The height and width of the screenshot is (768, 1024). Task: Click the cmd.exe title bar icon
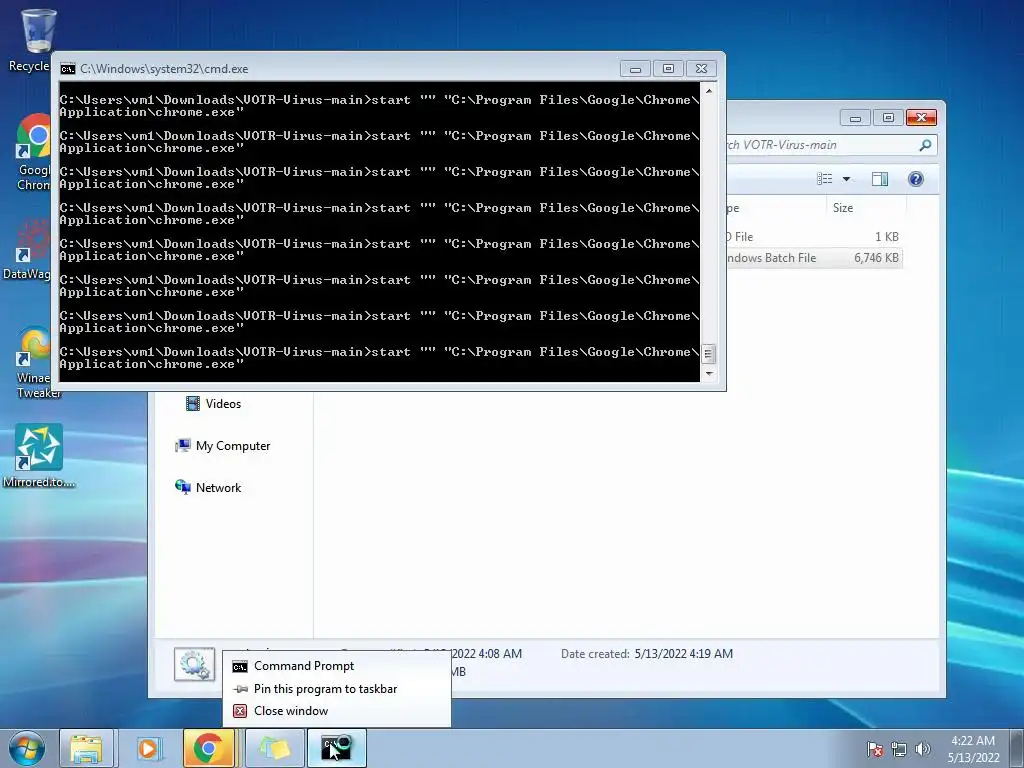point(68,69)
